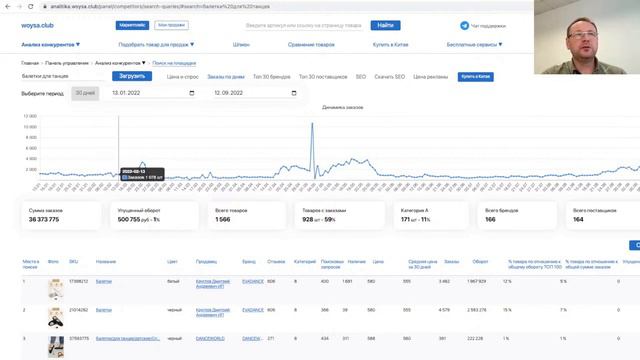Sort by the Отзывов column header
This screenshot has width=640, height=360.
276,262
